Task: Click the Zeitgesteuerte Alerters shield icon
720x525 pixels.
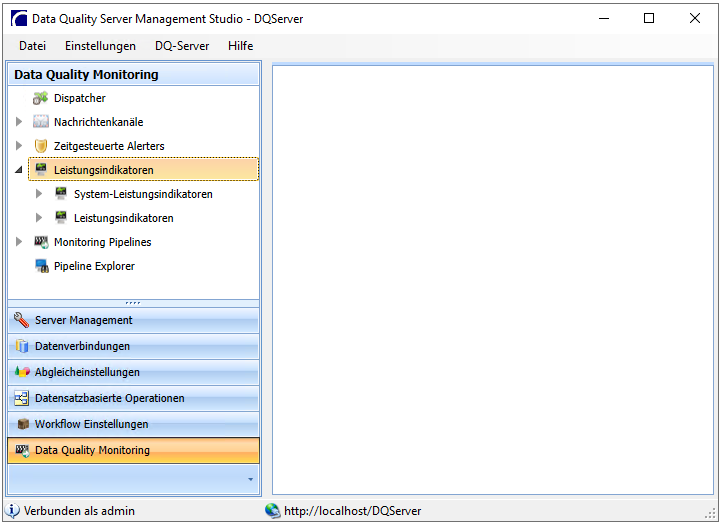Action: click(x=40, y=146)
